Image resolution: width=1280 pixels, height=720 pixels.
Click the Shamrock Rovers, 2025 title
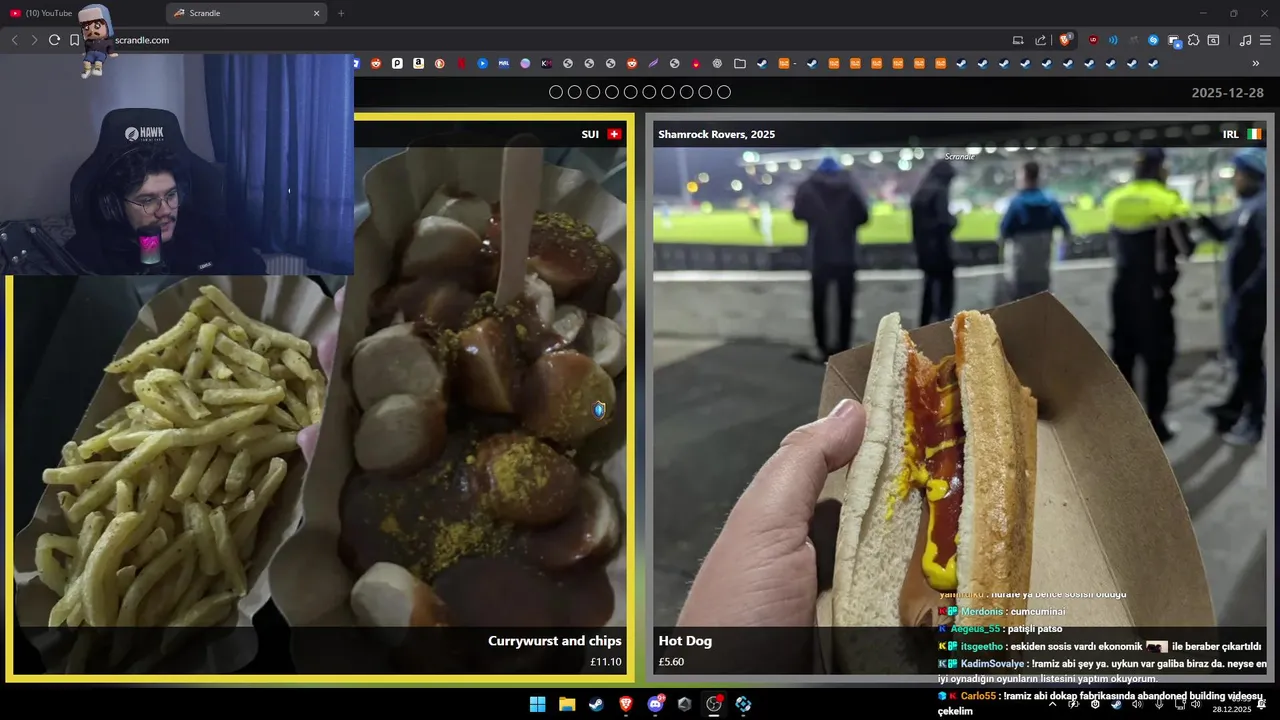click(x=716, y=134)
